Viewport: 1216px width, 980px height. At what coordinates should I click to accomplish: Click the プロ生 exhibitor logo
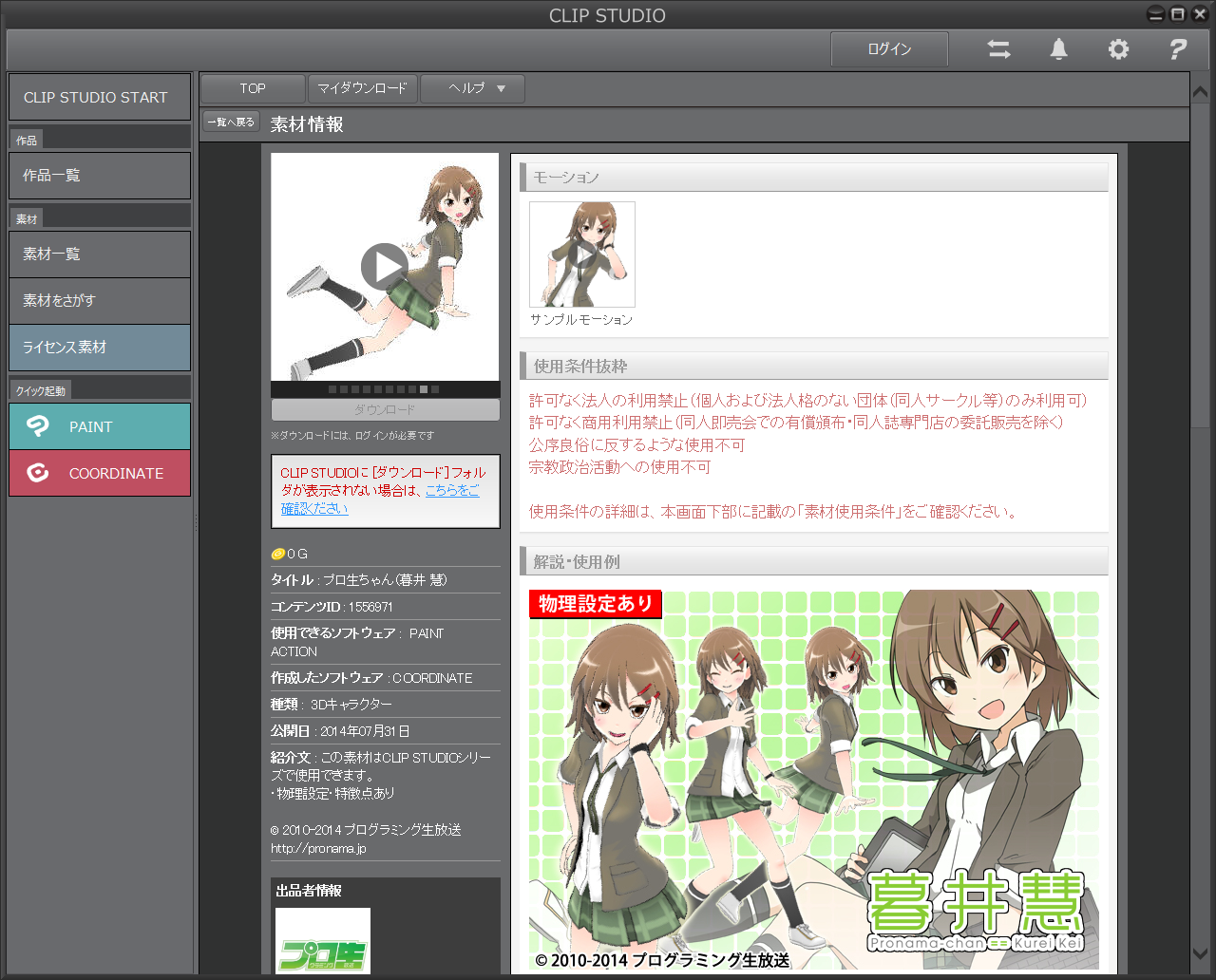(323, 941)
